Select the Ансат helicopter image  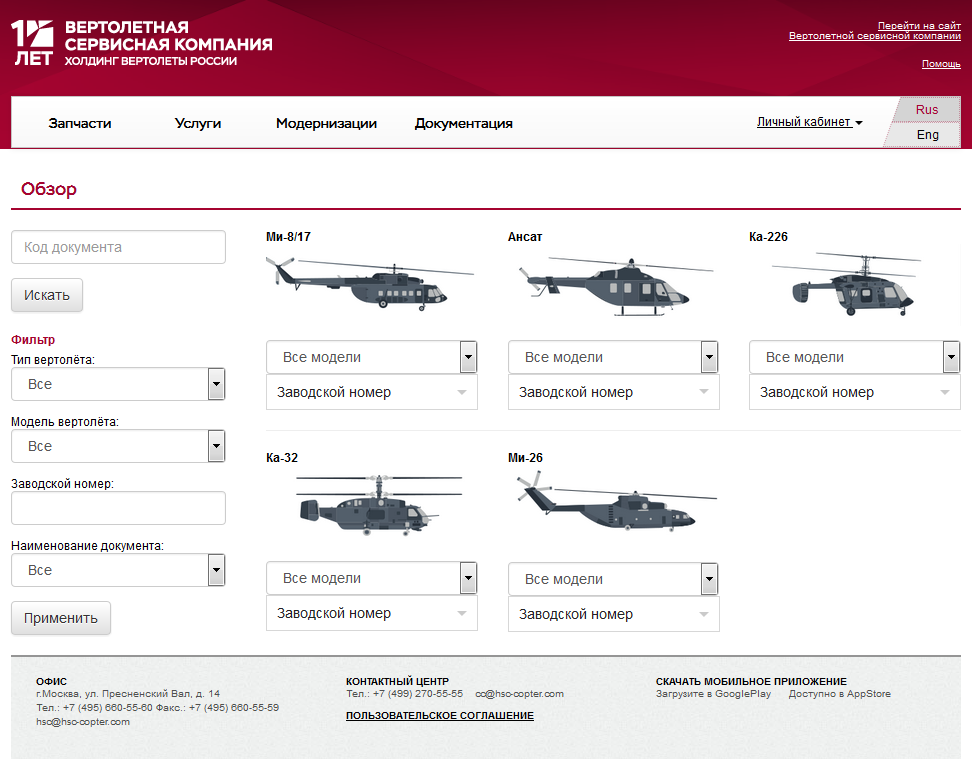tap(615, 286)
